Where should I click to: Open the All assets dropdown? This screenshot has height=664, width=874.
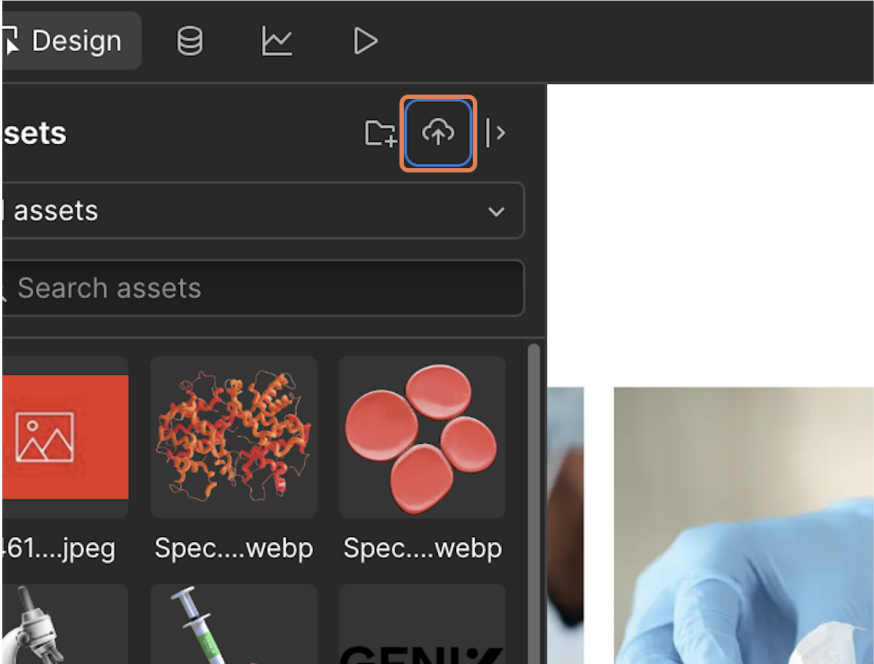tap(262, 211)
